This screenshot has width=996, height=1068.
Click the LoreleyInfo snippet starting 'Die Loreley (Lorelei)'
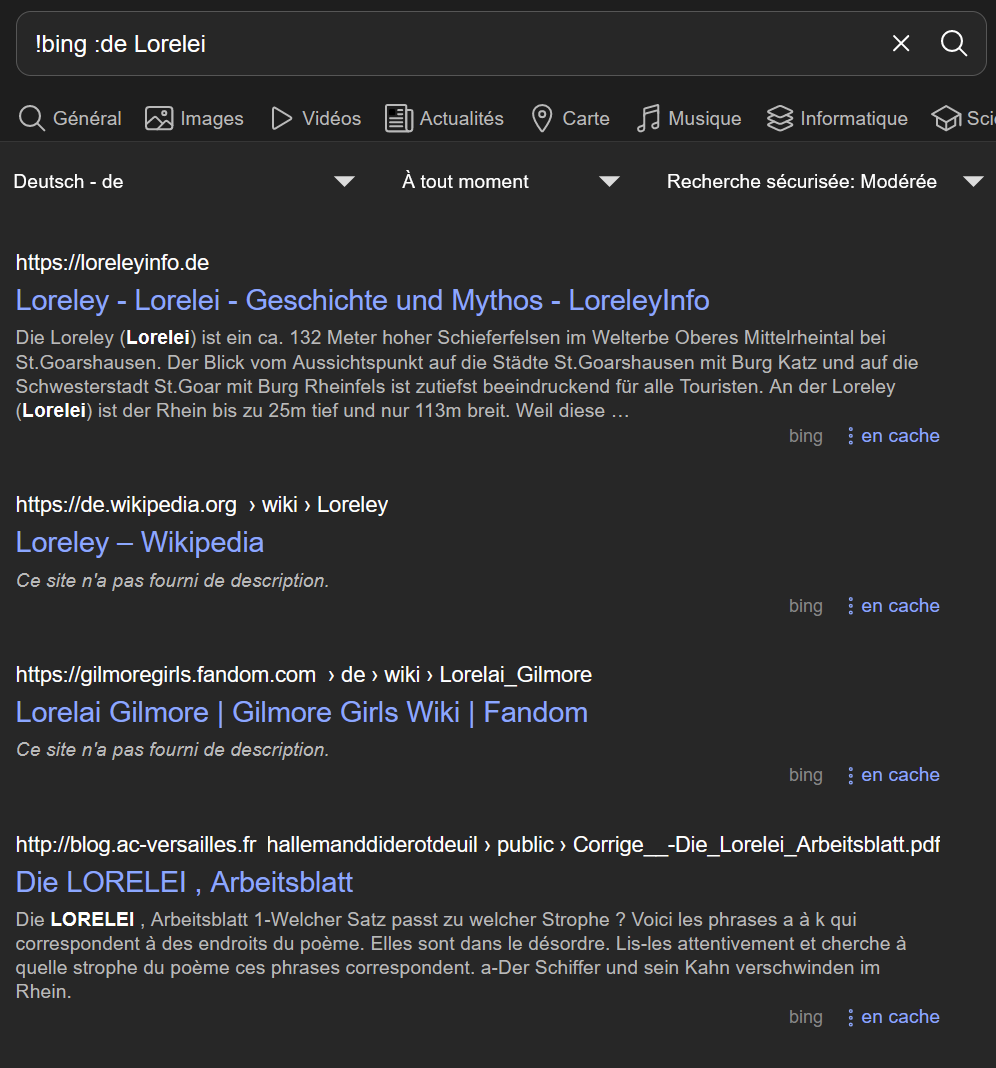(467, 374)
